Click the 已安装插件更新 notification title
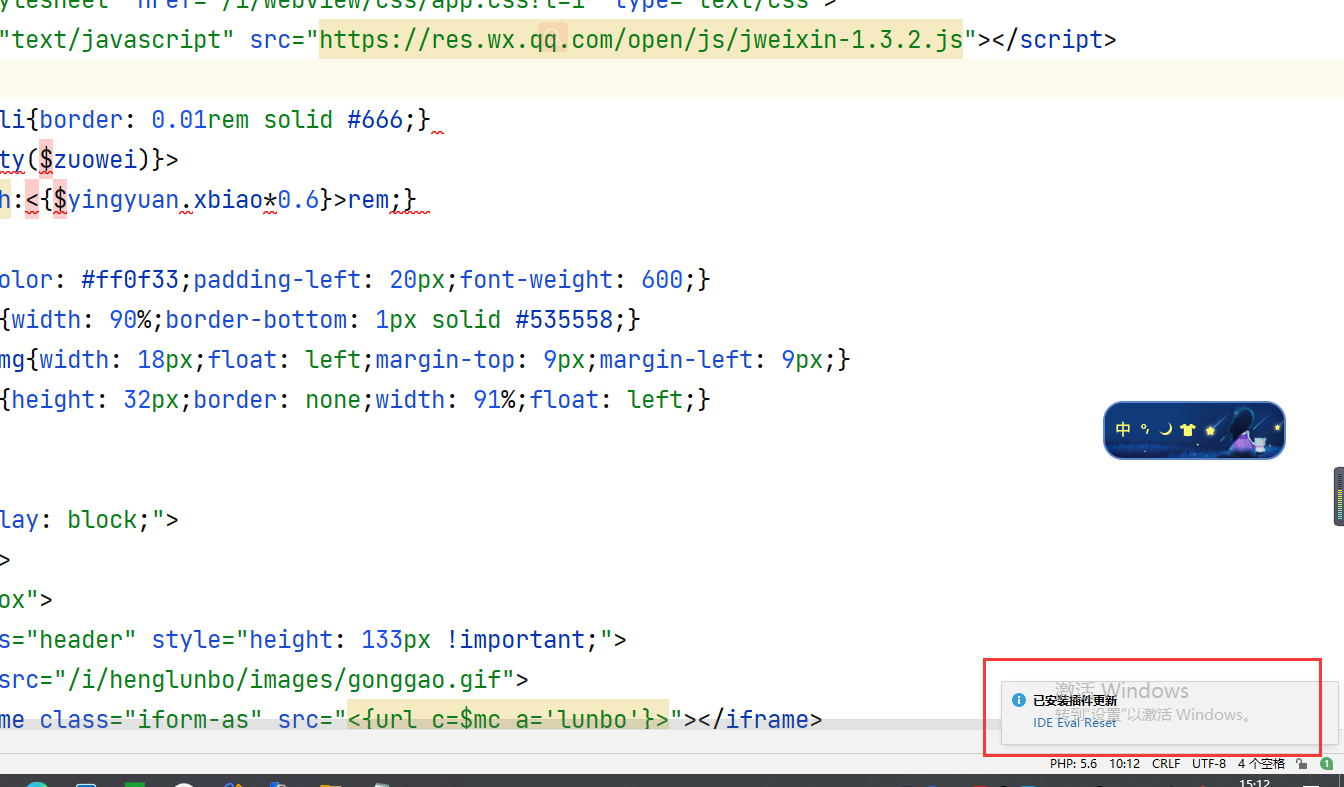This screenshot has width=1344, height=787. point(1075,700)
